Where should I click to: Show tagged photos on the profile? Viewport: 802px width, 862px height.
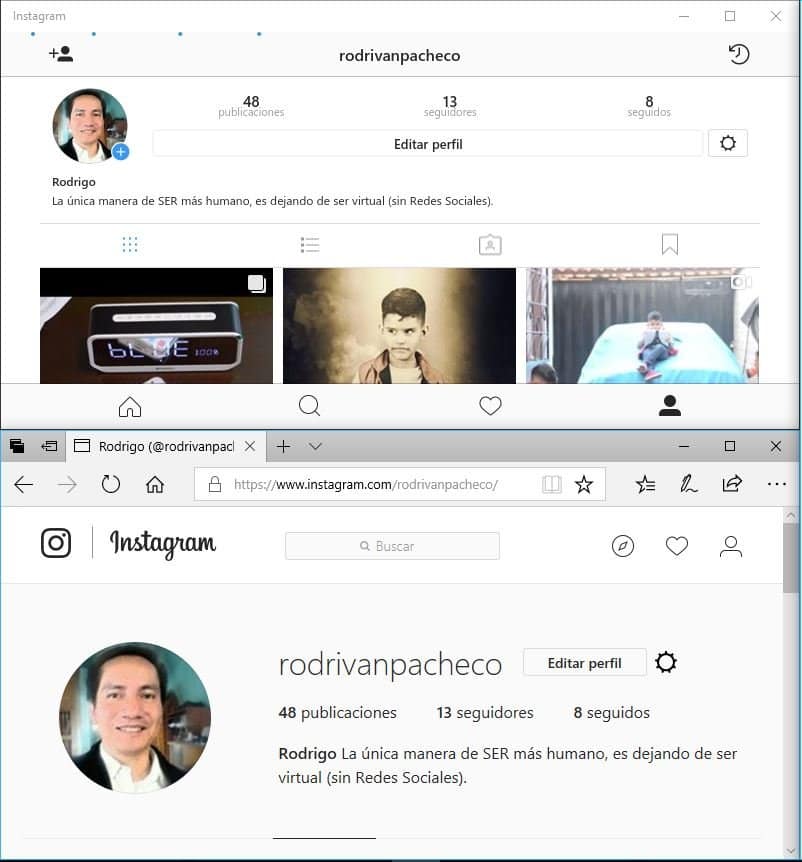(490, 244)
